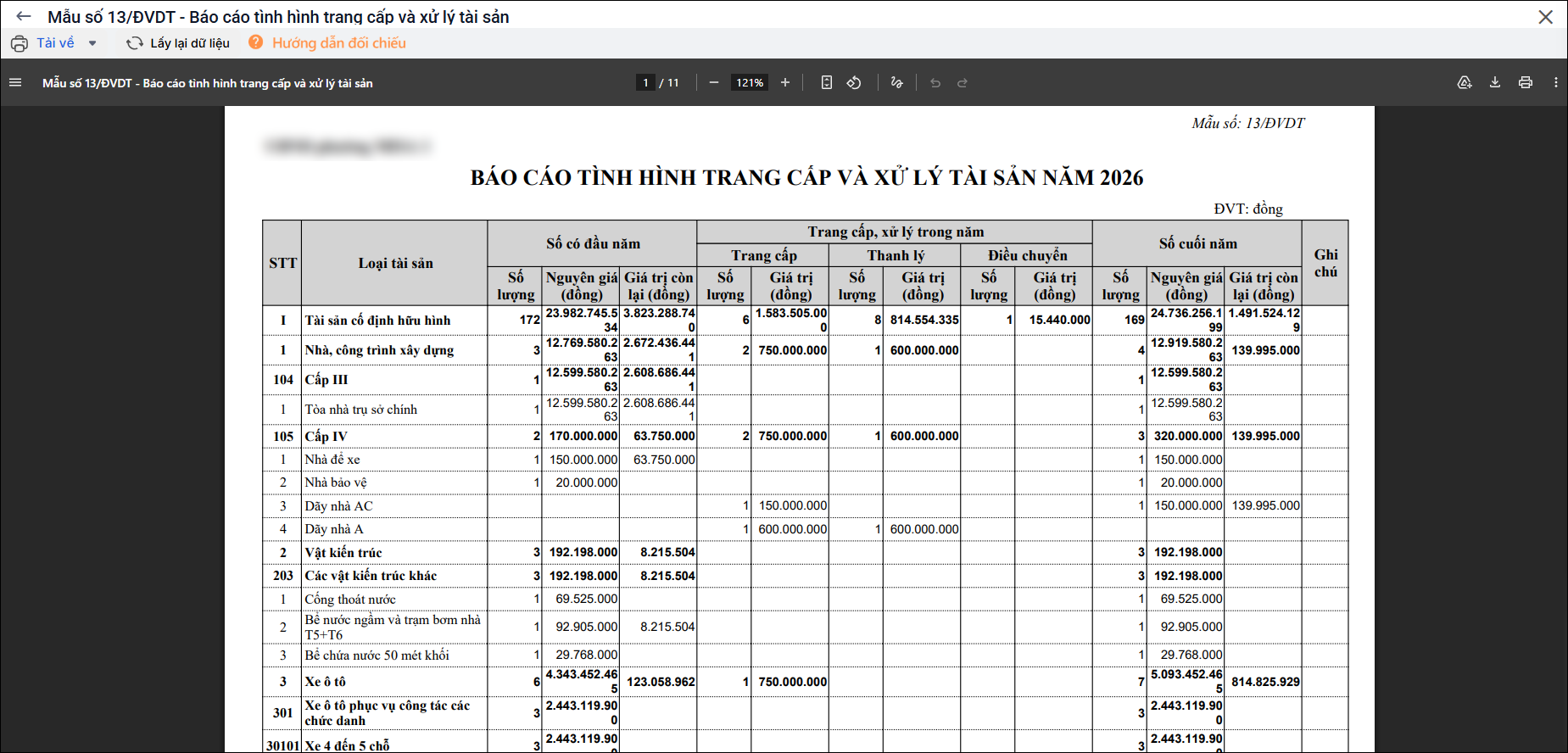The image size is (1568, 753).
Task: Go back with the left arrow icon
Action: coord(23,16)
